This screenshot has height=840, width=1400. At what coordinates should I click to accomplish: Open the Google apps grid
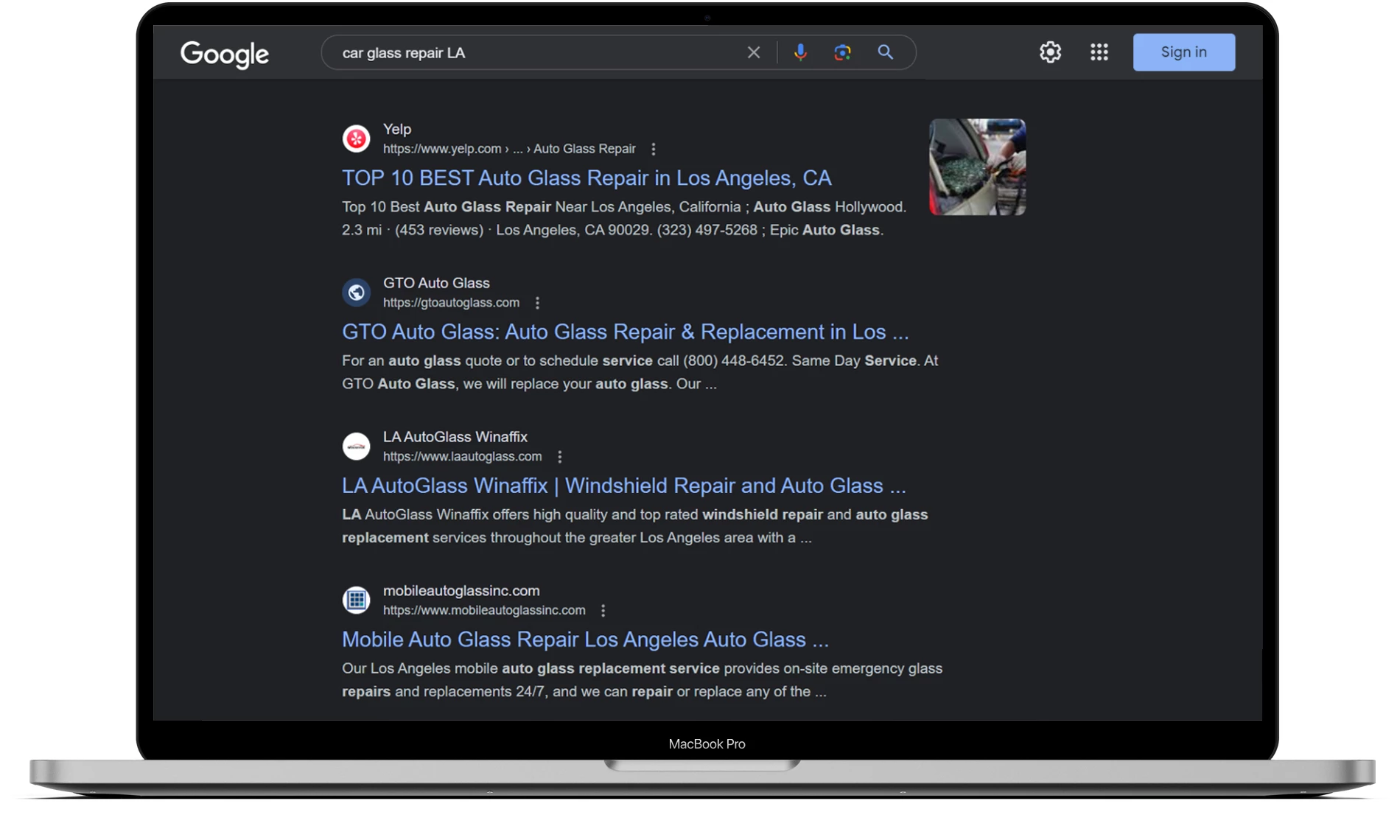pyautogui.click(x=1099, y=52)
